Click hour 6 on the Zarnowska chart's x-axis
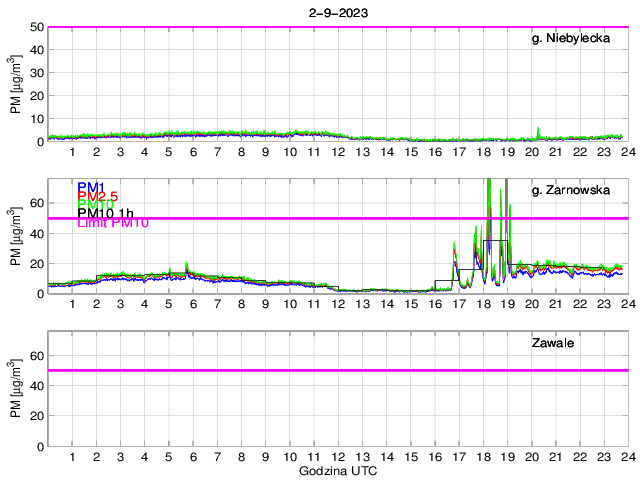This screenshot has height=480, width=640. pyautogui.click(x=193, y=304)
